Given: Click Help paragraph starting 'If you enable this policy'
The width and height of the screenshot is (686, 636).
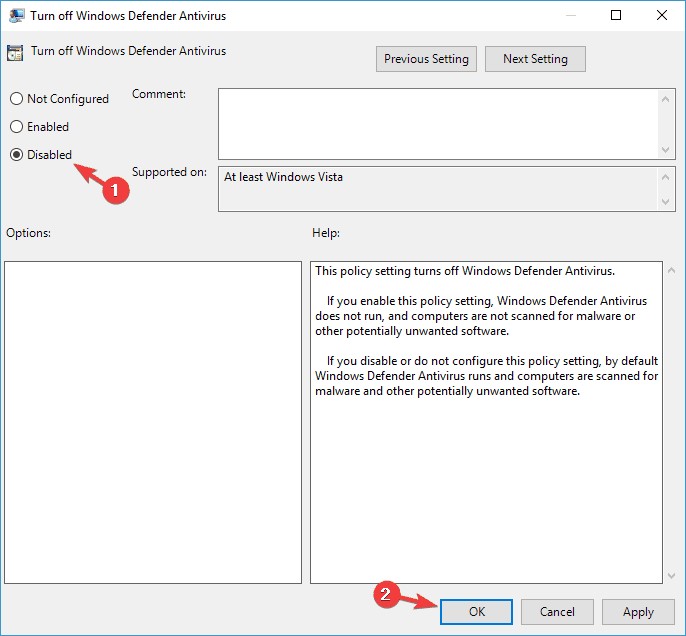Looking at the screenshot, I should point(481,316).
